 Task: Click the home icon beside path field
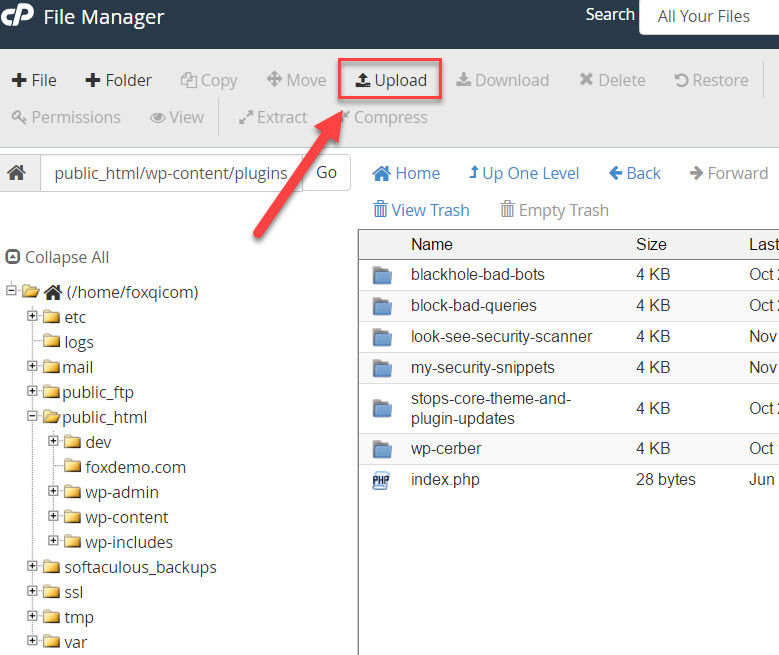pyautogui.click(x=17, y=173)
